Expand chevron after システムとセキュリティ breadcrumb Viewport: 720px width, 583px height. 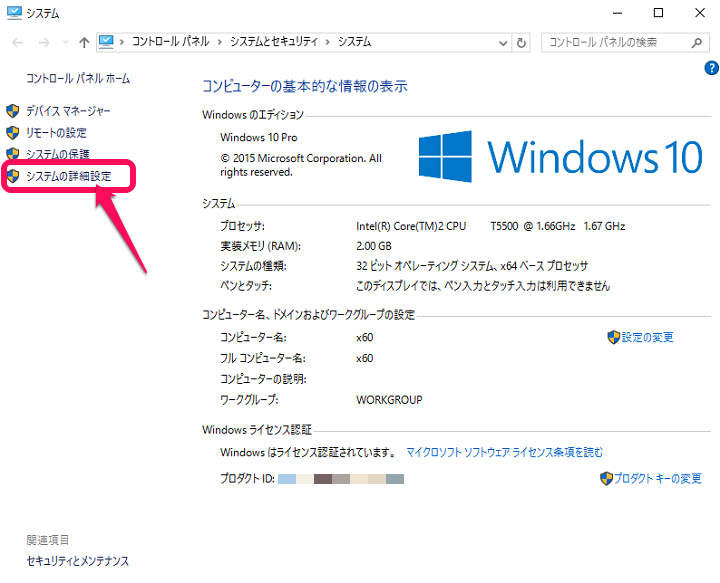(328, 42)
